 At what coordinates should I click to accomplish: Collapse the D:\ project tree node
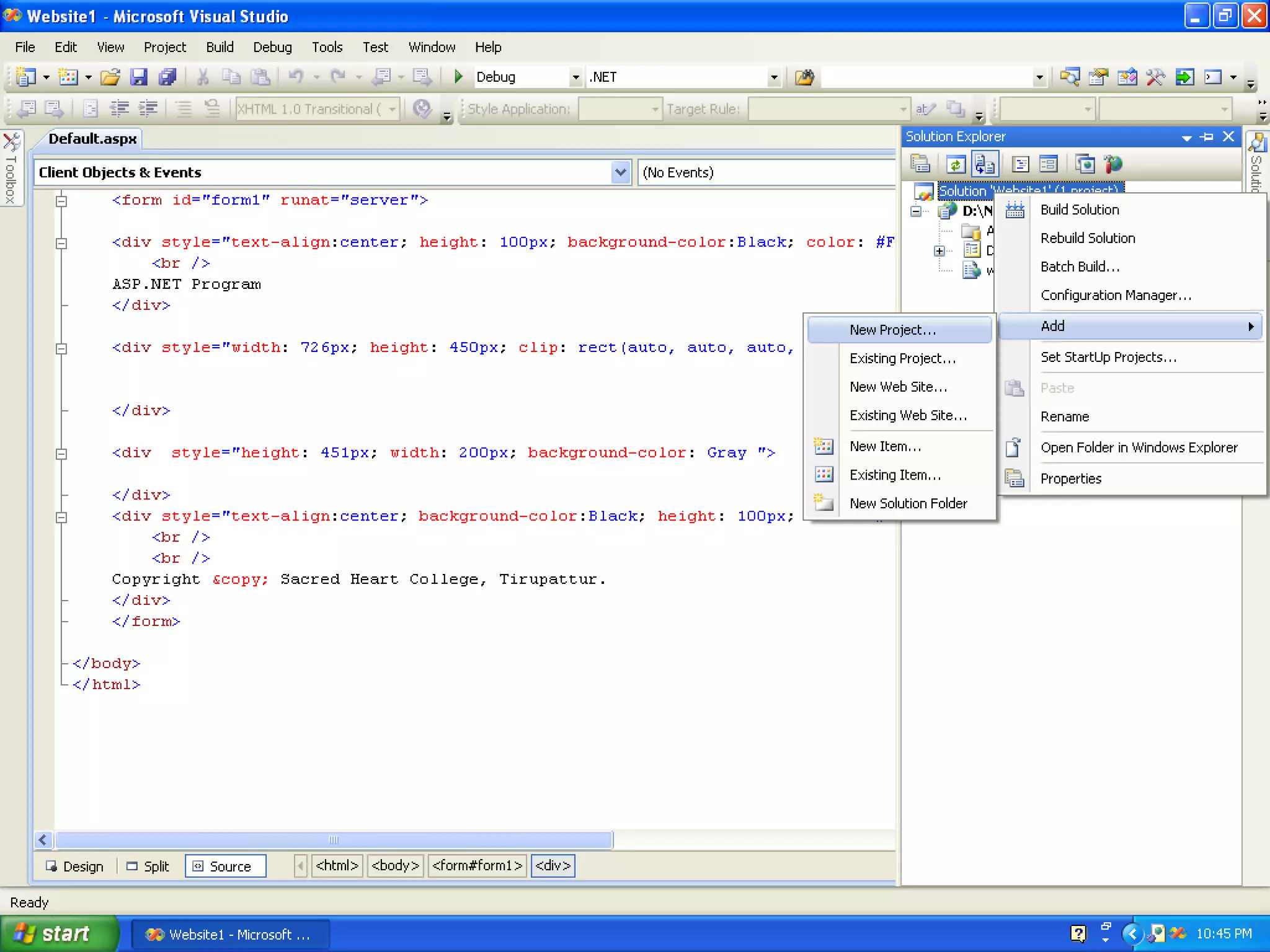coord(916,211)
